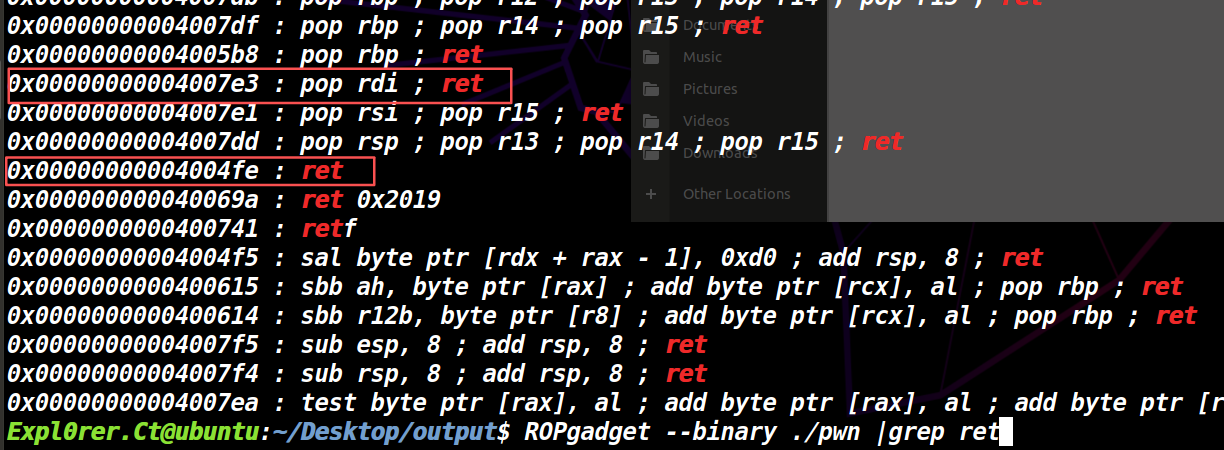This screenshot has height=450, width=1224.
Task: Click the Downloads folder icon in sidebar
Action: 651,153
